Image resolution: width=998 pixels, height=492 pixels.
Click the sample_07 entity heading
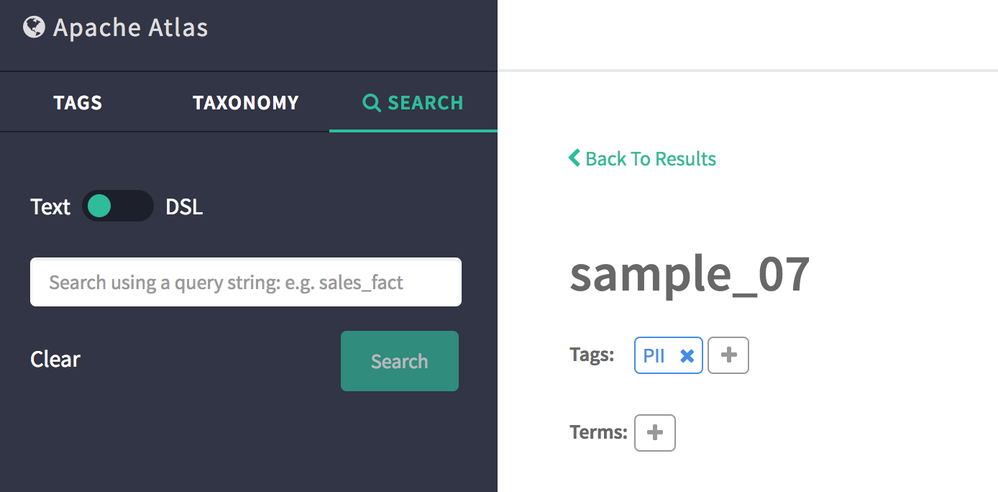point(690,276)
